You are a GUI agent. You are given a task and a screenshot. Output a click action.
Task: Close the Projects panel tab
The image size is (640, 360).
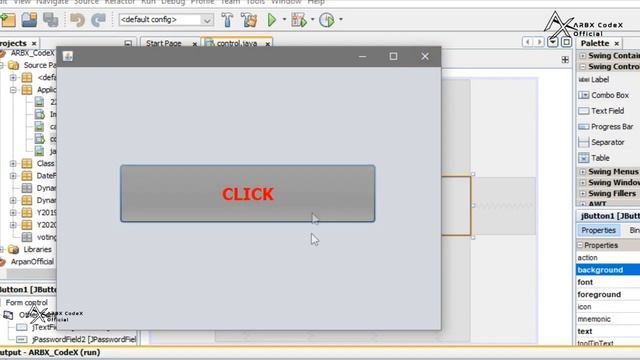click(x=34, y=43)
